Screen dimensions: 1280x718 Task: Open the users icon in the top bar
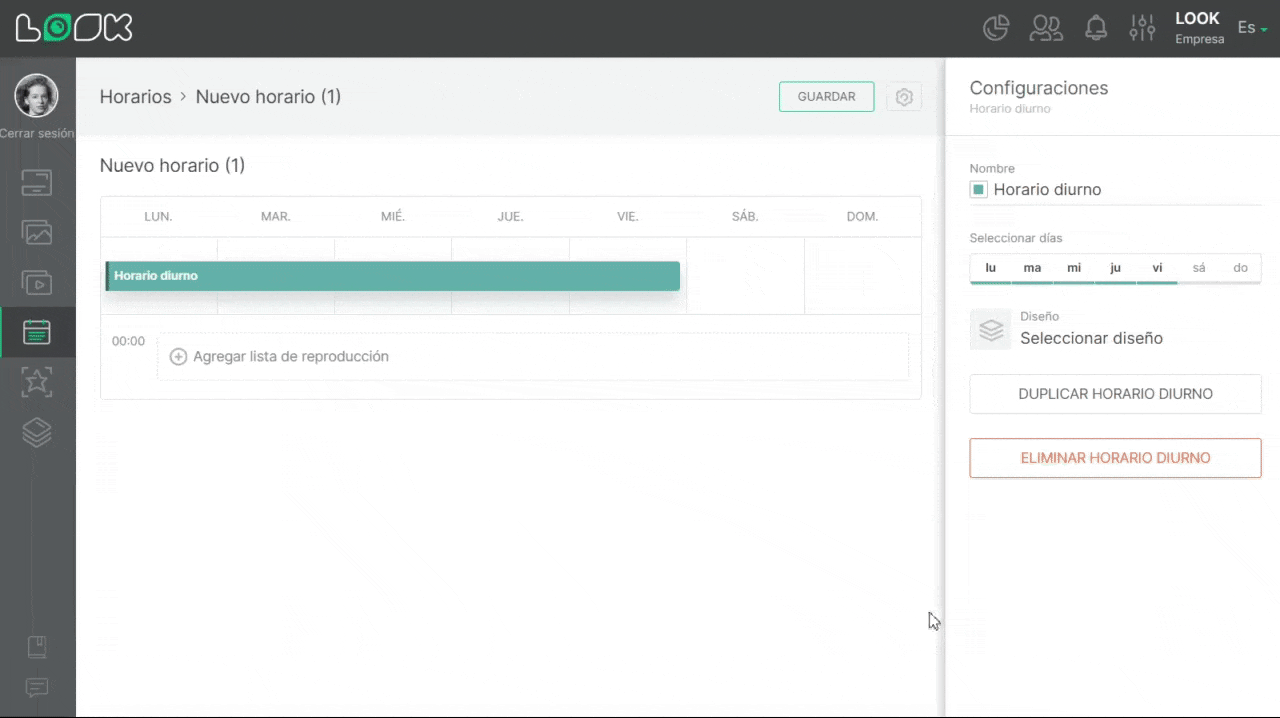1046,28
